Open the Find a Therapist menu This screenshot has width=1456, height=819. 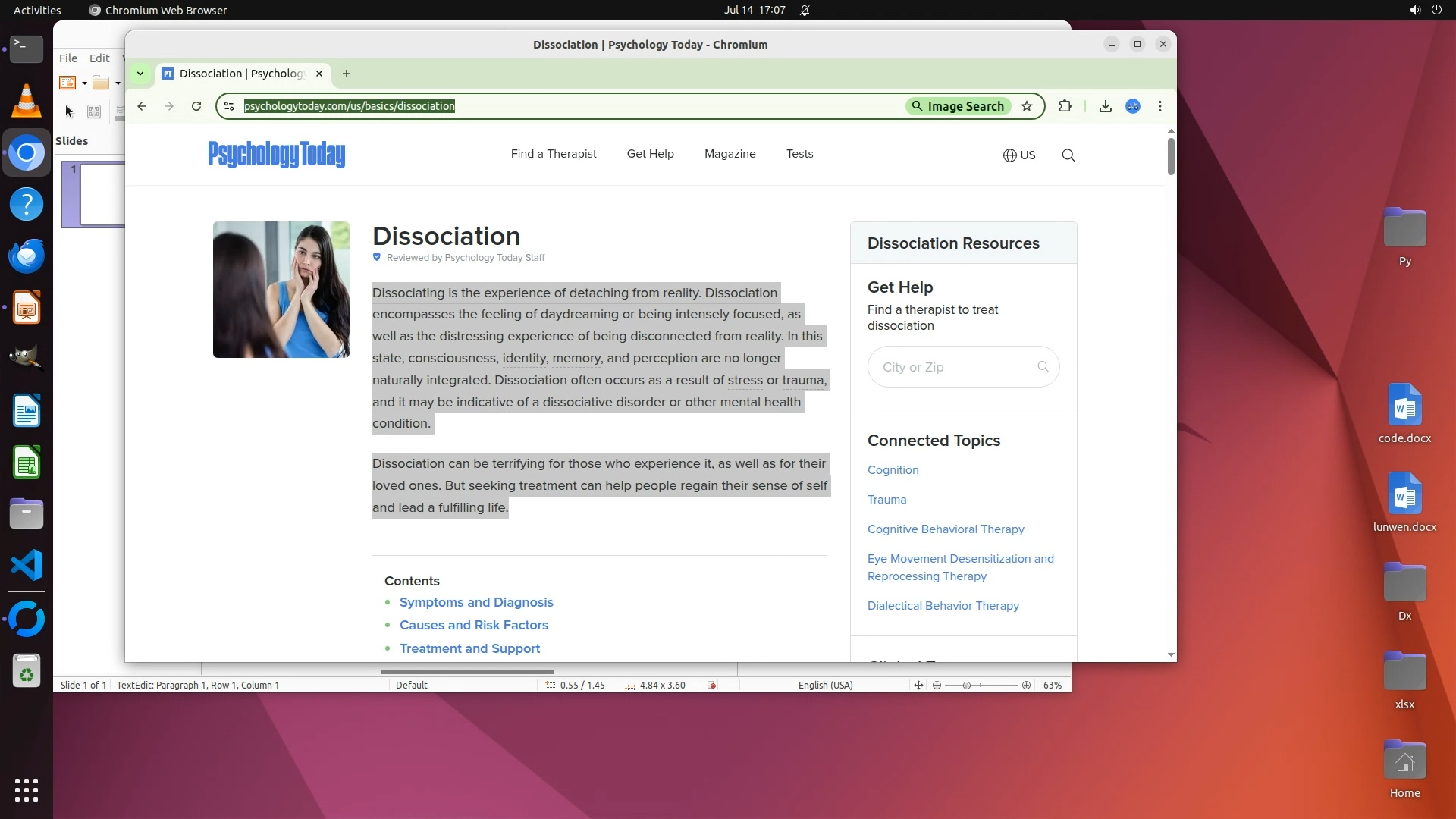coord(553,154)
